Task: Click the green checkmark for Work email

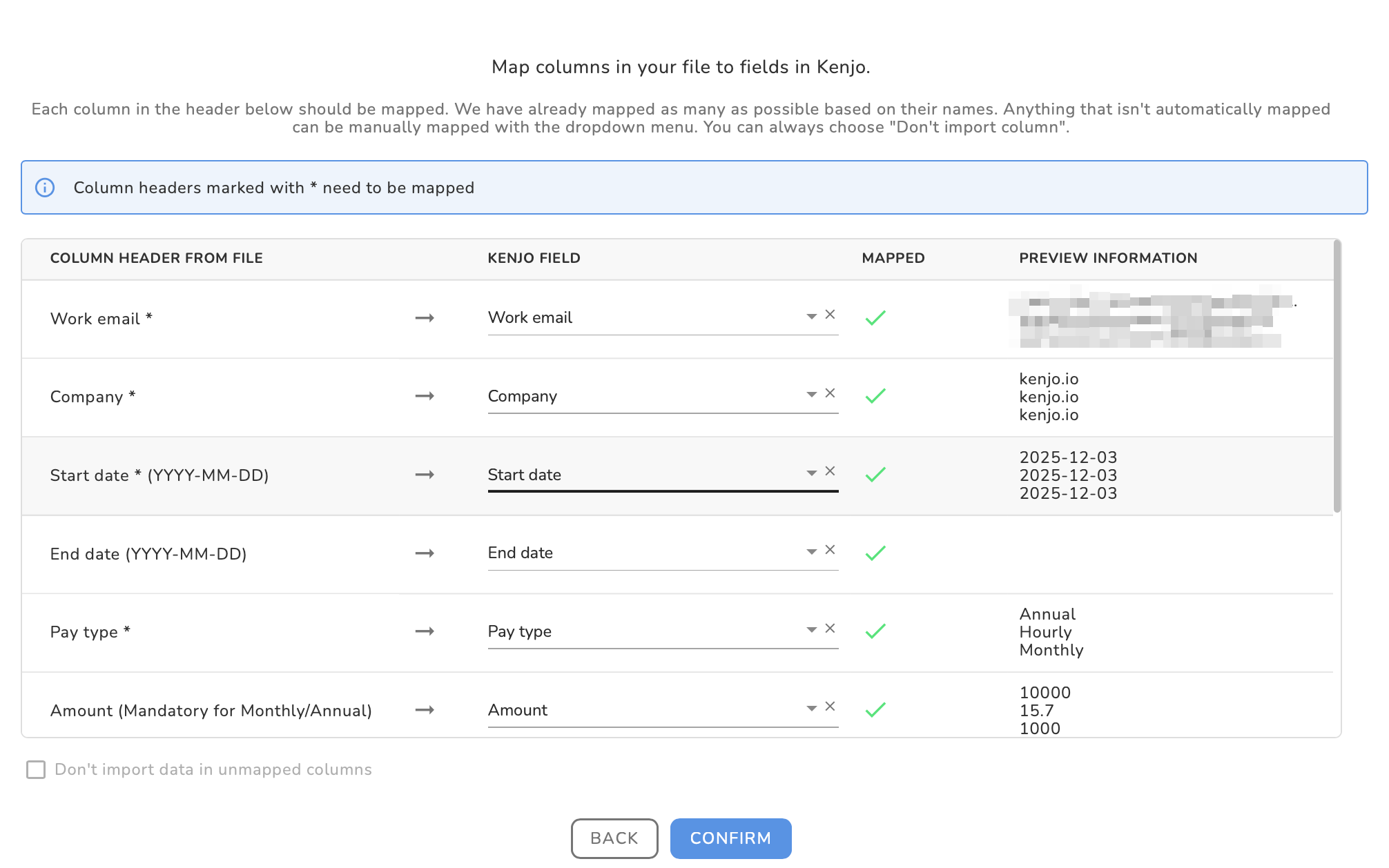Action: pos(875,317)
